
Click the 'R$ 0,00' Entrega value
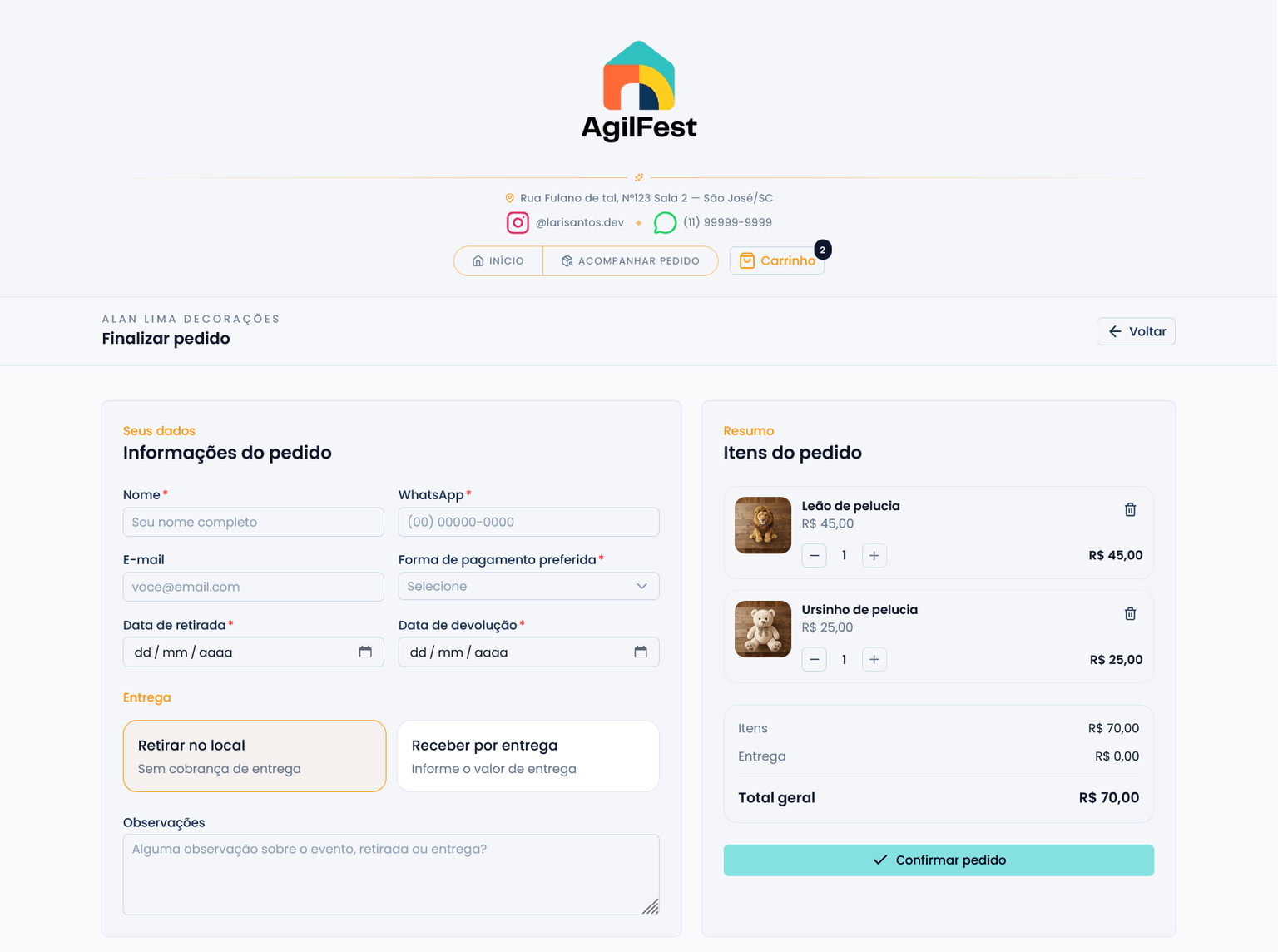click(x=1117, y=756)
